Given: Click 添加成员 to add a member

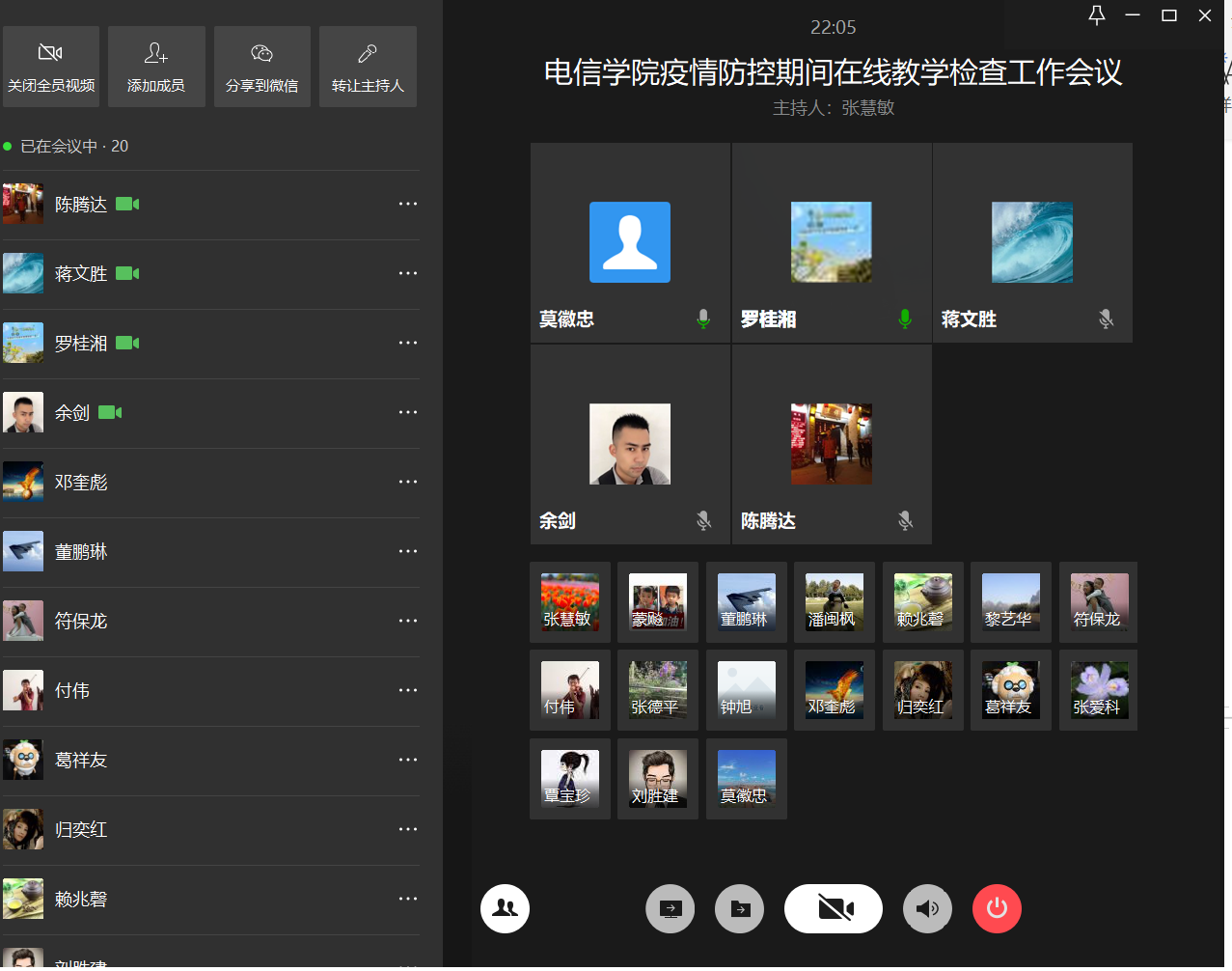Looking at the screenshot, I should tap(156, 67).
